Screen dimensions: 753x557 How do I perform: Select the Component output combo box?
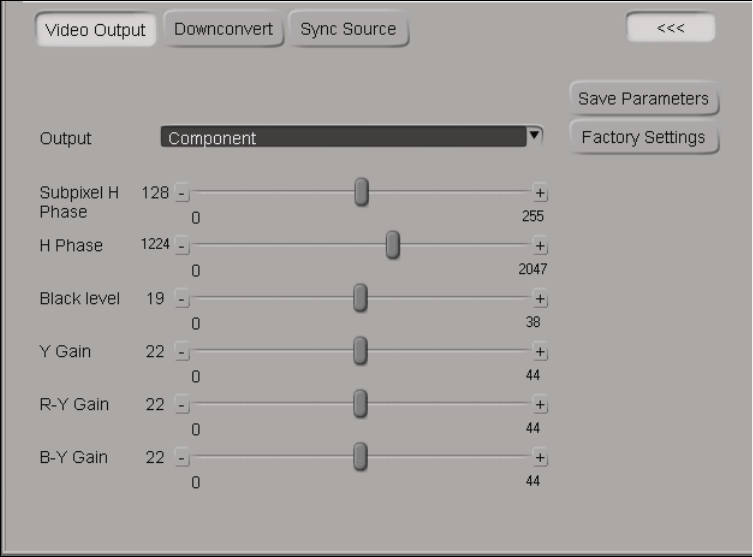point(343,138)
